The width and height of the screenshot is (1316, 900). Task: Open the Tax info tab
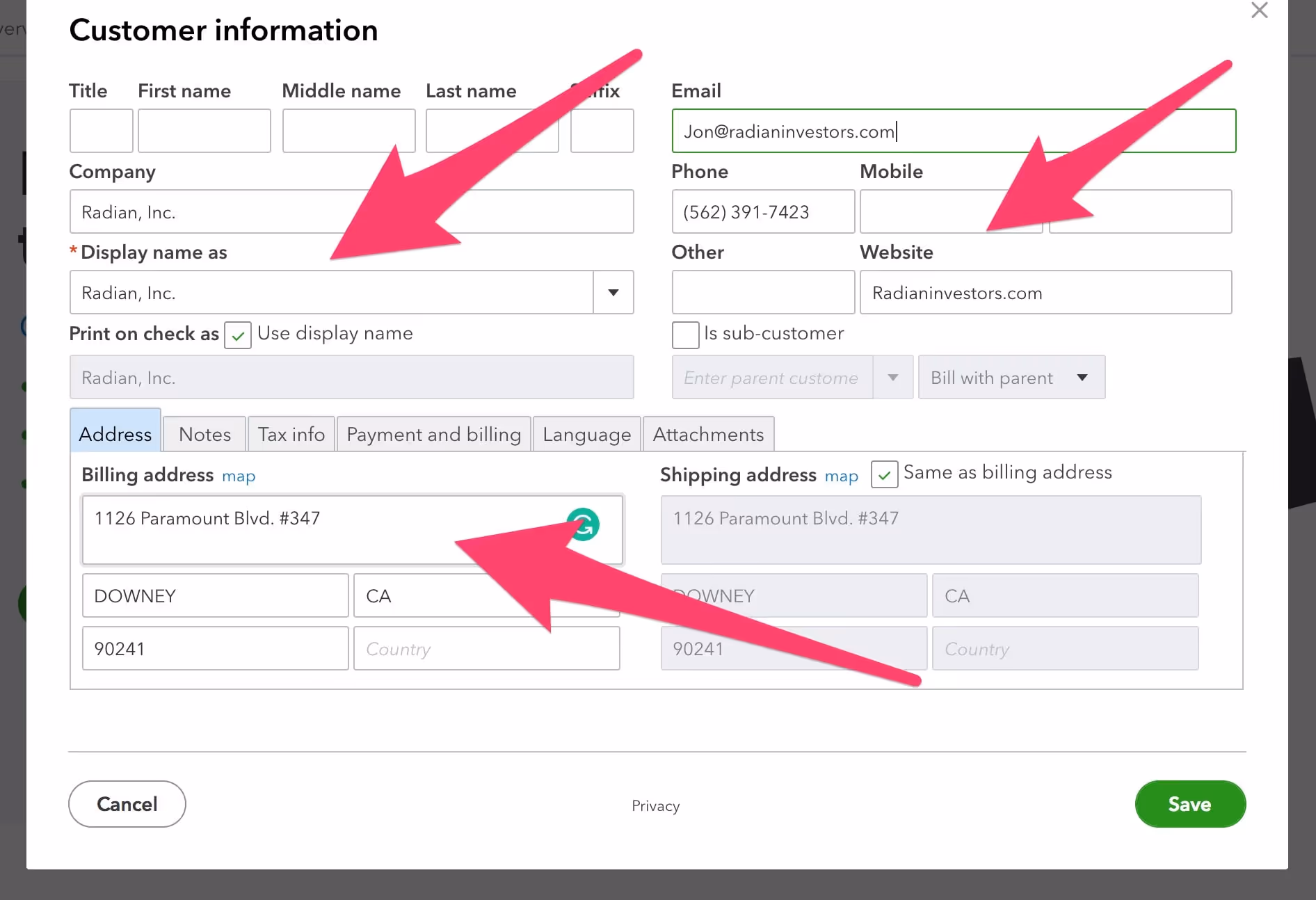[291, 434]
